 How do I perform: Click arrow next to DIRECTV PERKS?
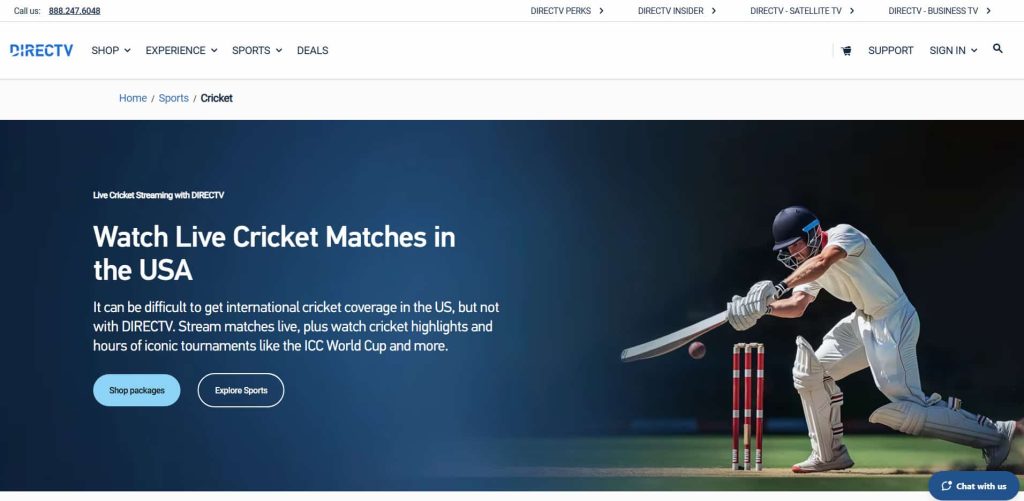[601, 10]
